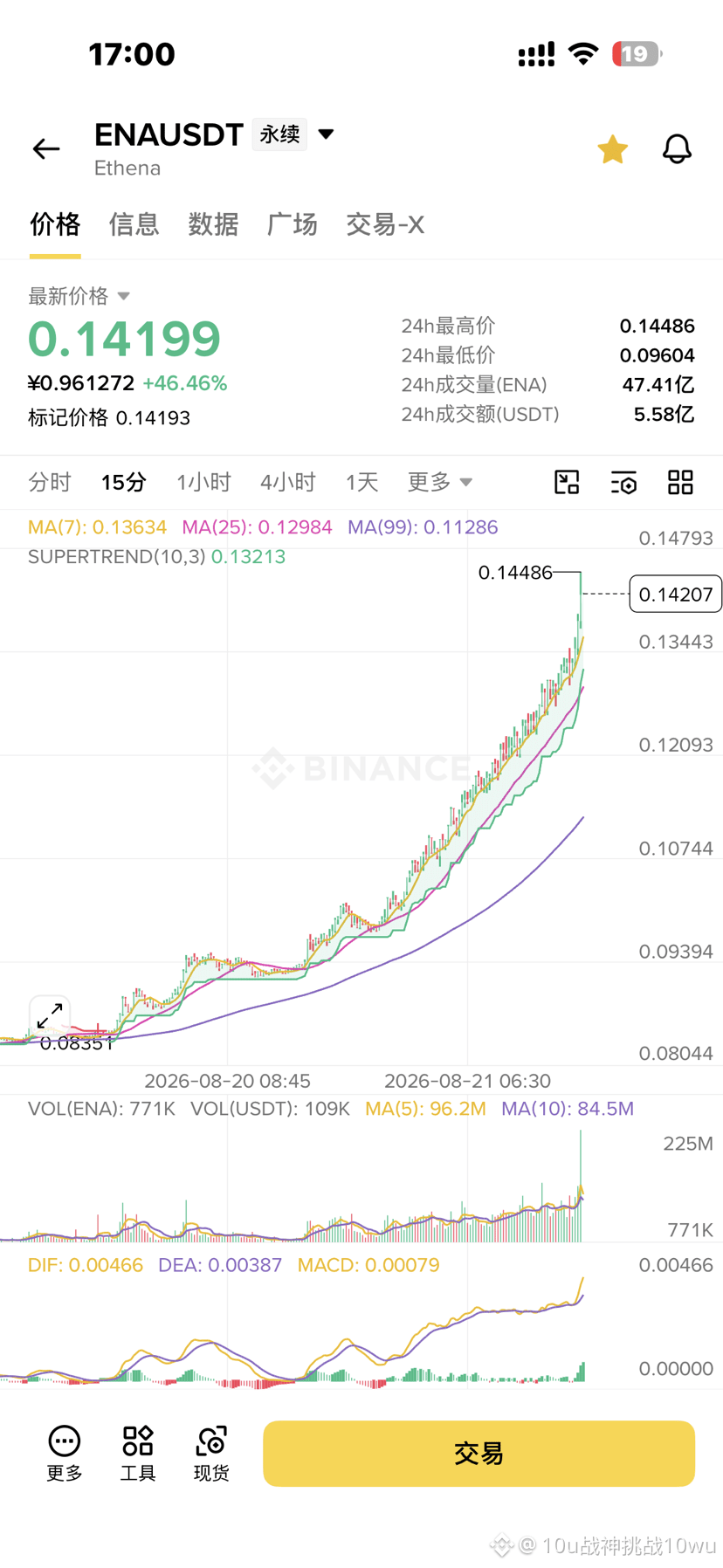
Task: Open the 最新价格 dropdown
Action: (79, 296)
